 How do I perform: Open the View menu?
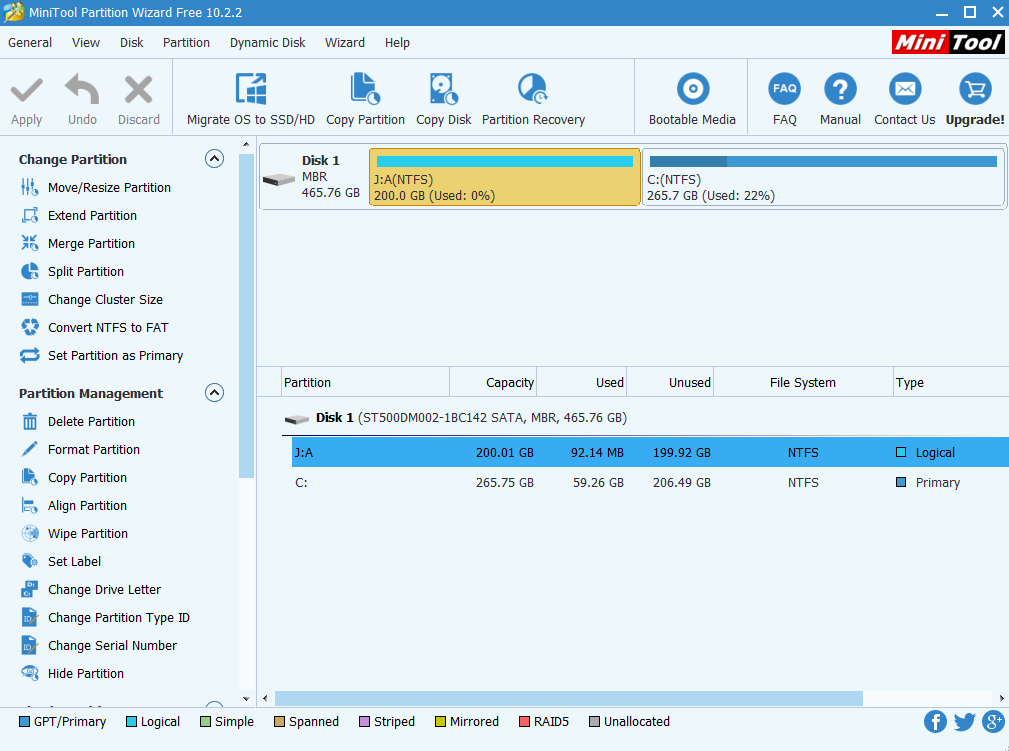tap(86, 42)
